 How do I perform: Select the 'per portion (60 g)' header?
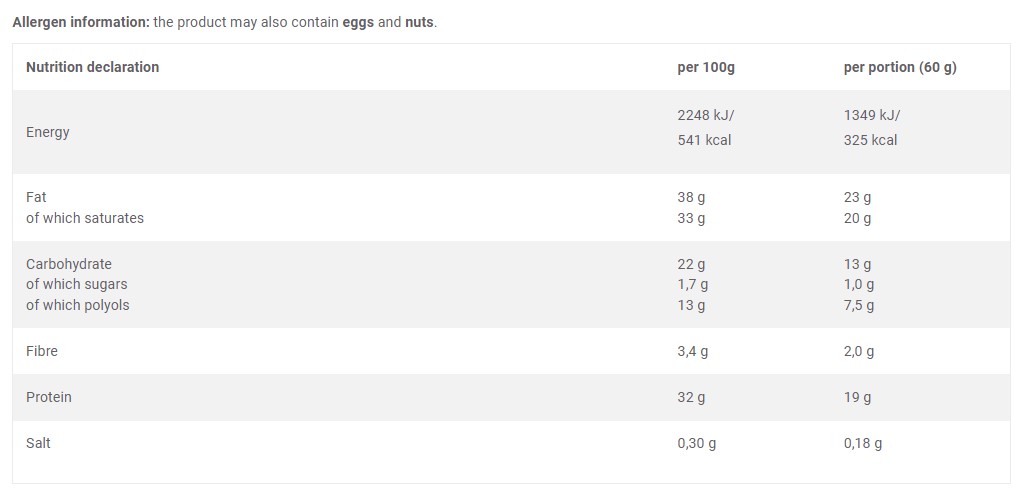click(x=900, y=67)
